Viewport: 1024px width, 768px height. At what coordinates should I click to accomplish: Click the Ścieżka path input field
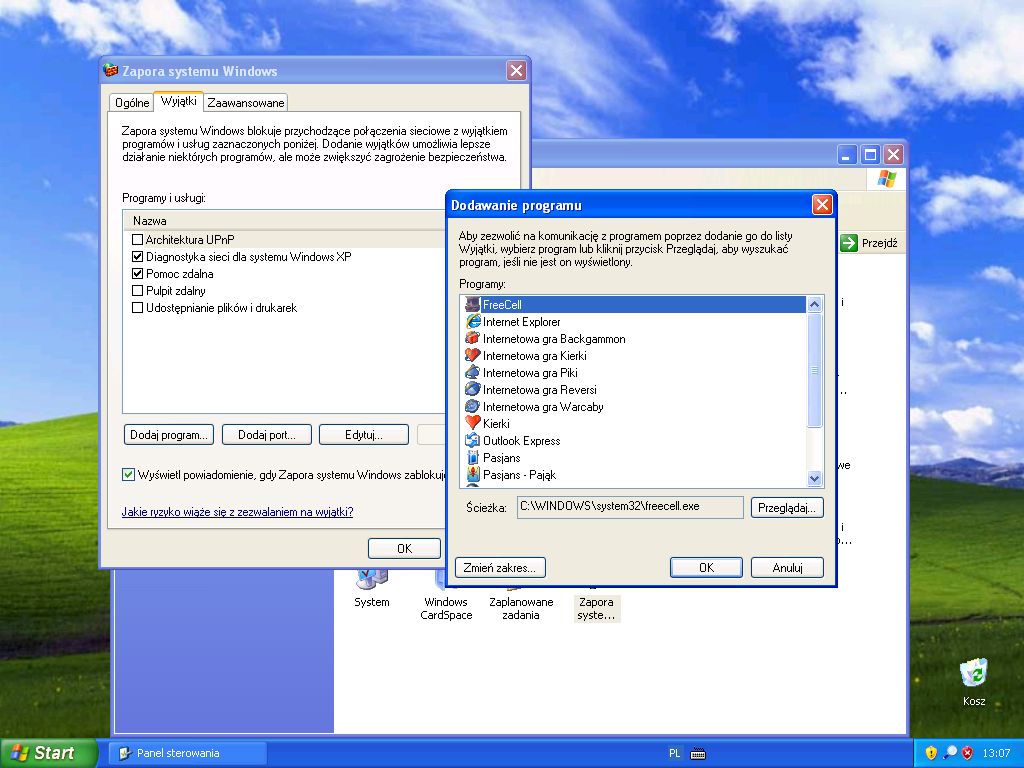click(x=630, y=507)
